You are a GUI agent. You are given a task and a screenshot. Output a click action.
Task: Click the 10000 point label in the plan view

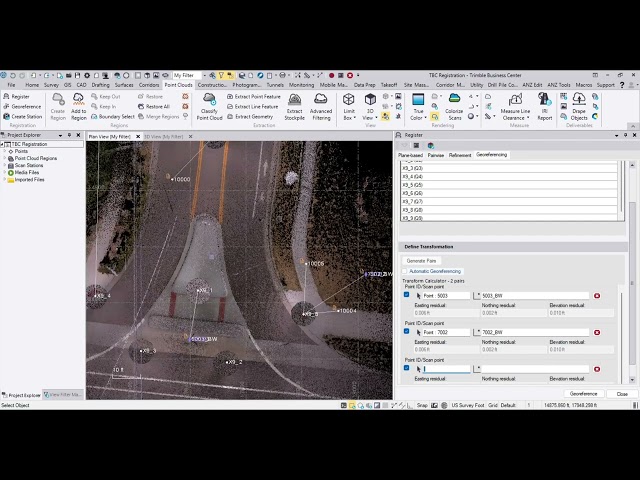pyautogui.click(x=182, y=179)
